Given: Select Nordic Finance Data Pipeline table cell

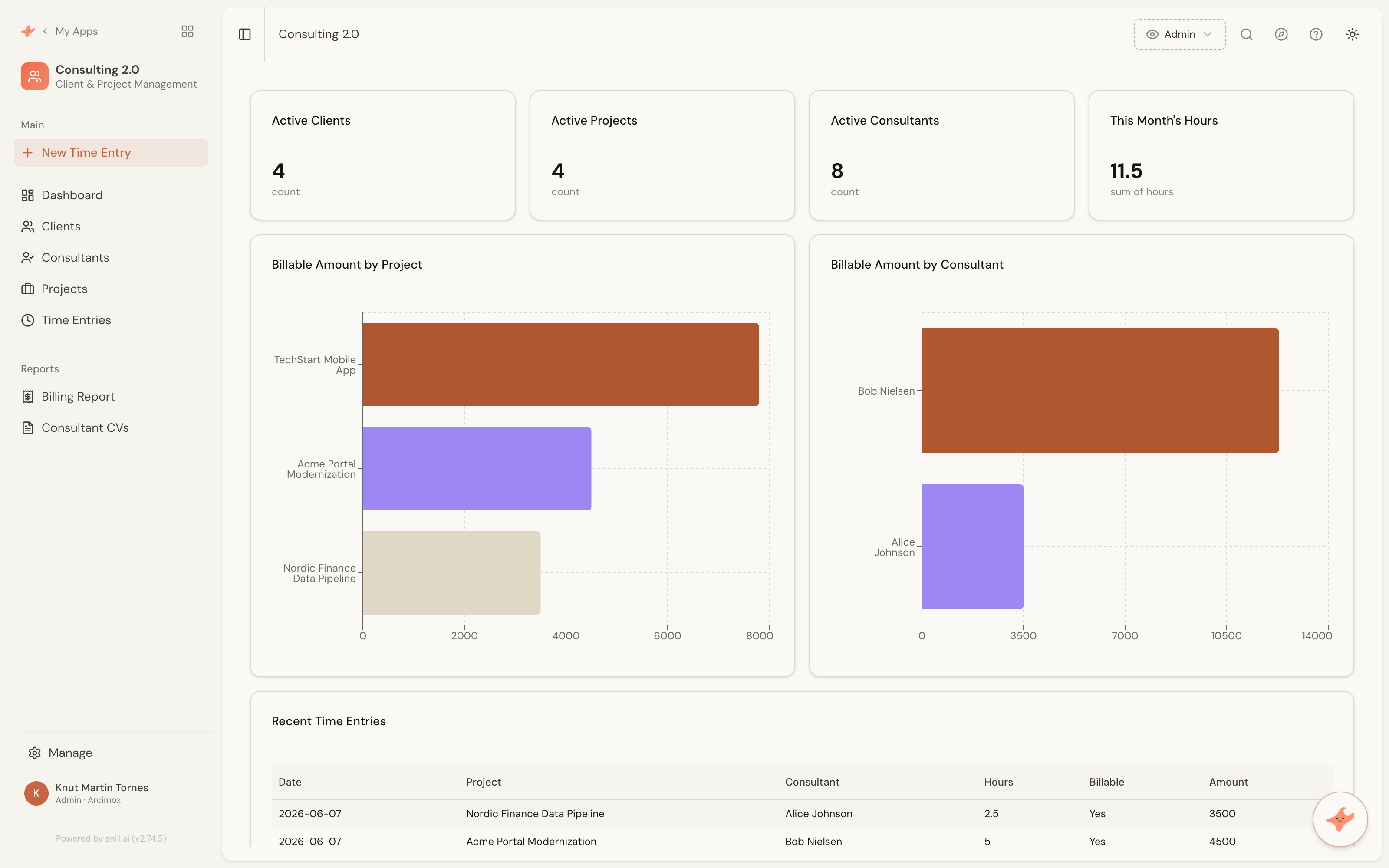Looking at the screenshot, I should (x=535, y=813).
